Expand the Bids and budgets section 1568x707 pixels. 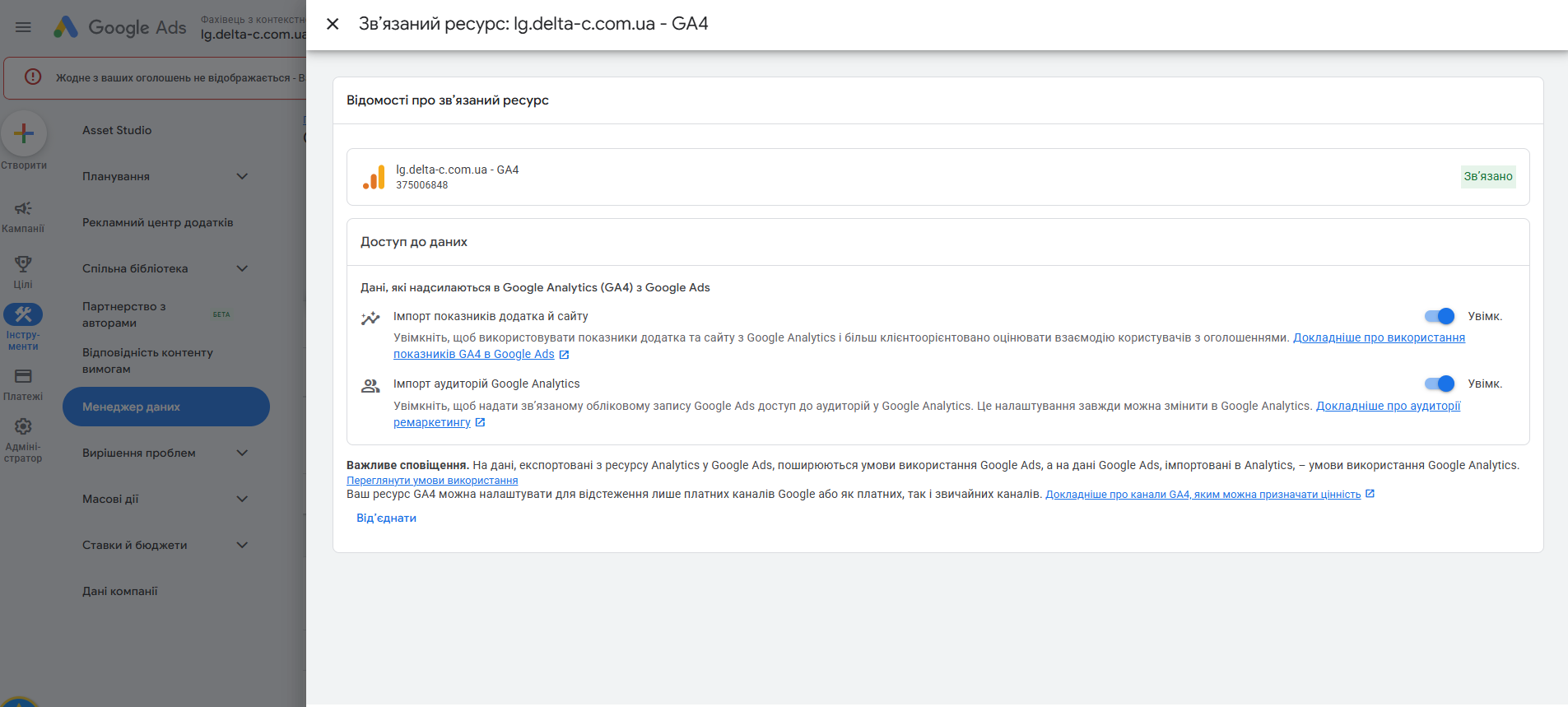242,545
